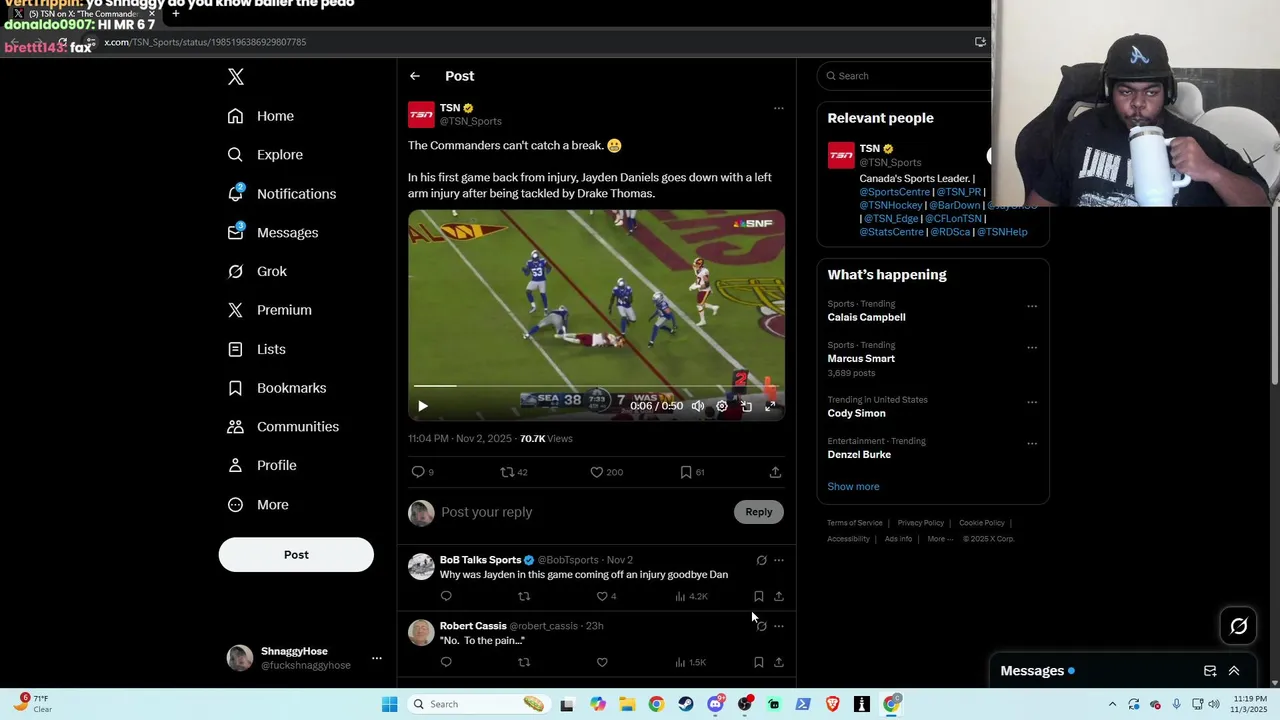
Task: Open Notifications from sidebar
Action: click(282, 194)
